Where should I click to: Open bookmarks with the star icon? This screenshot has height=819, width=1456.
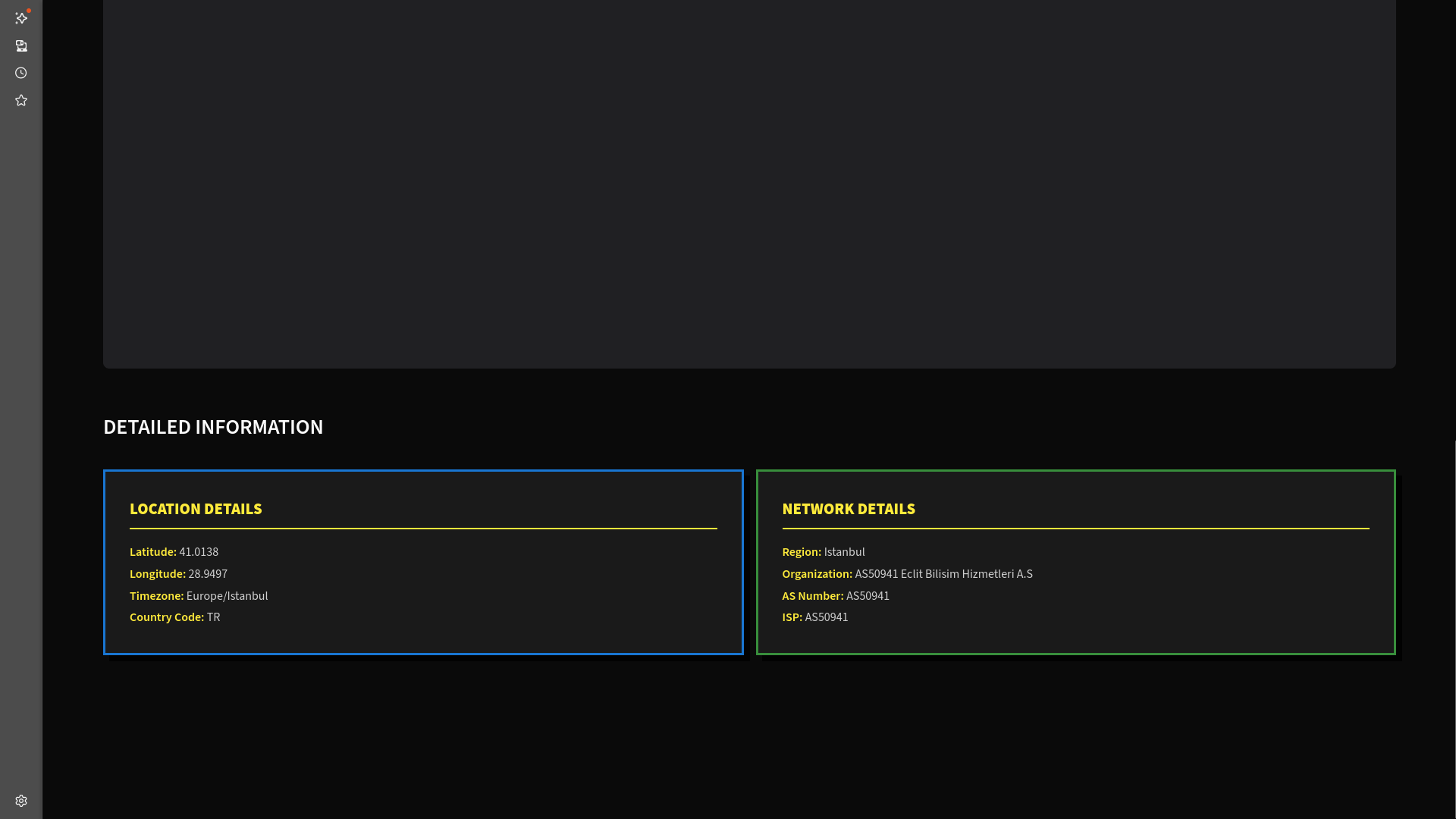click(21, 101)
